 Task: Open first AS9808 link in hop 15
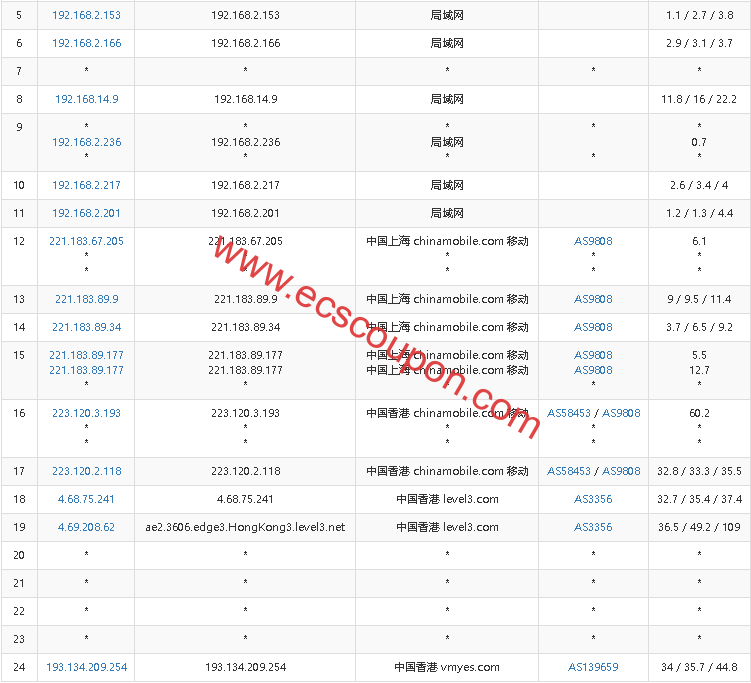[x=593, y=355]
